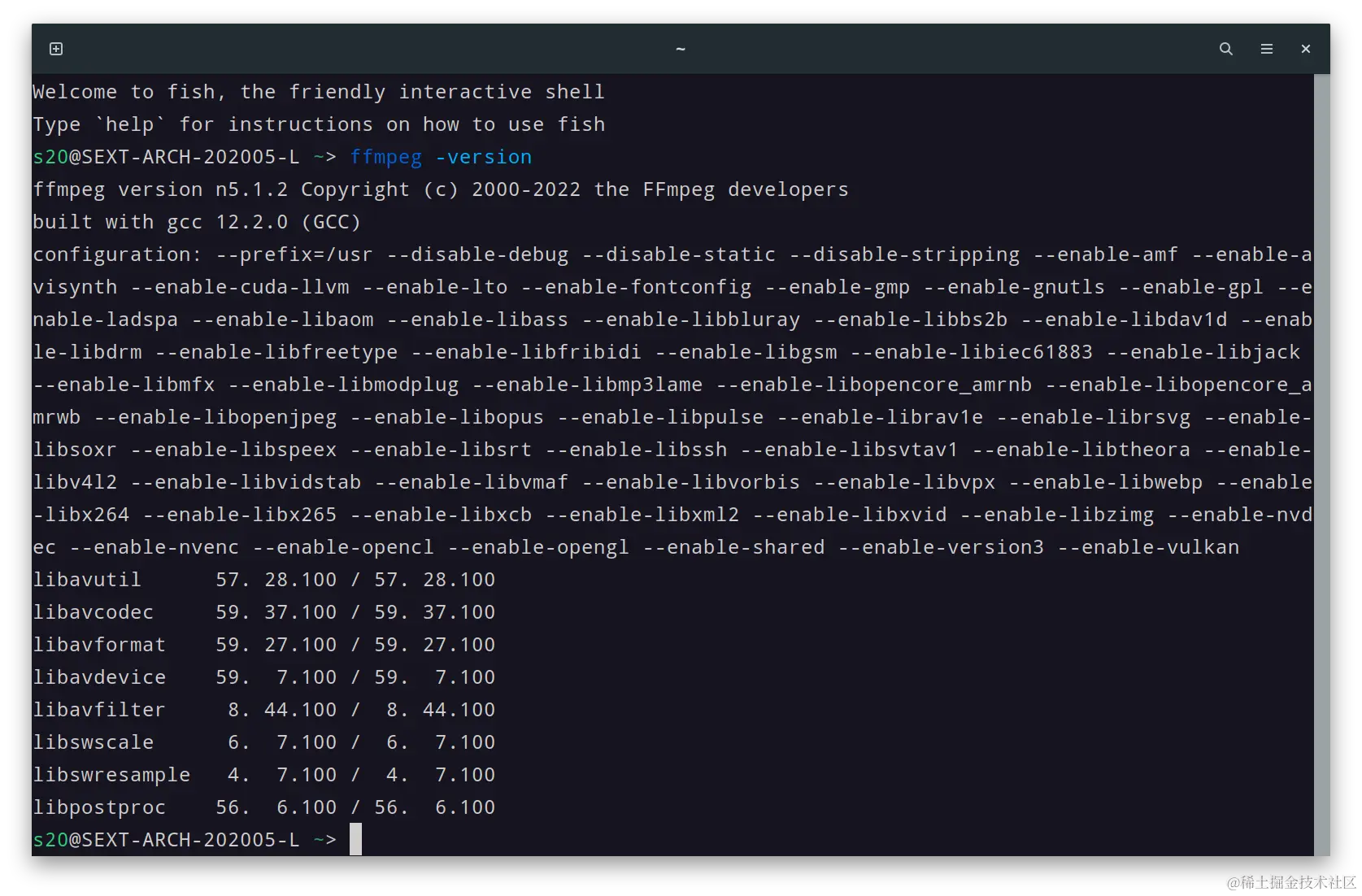The height and width of the screenshot is (896, 1362).
Task: Click '--prefix=/usr' option text
Action: pyautogui.click(x=294, y=254)
